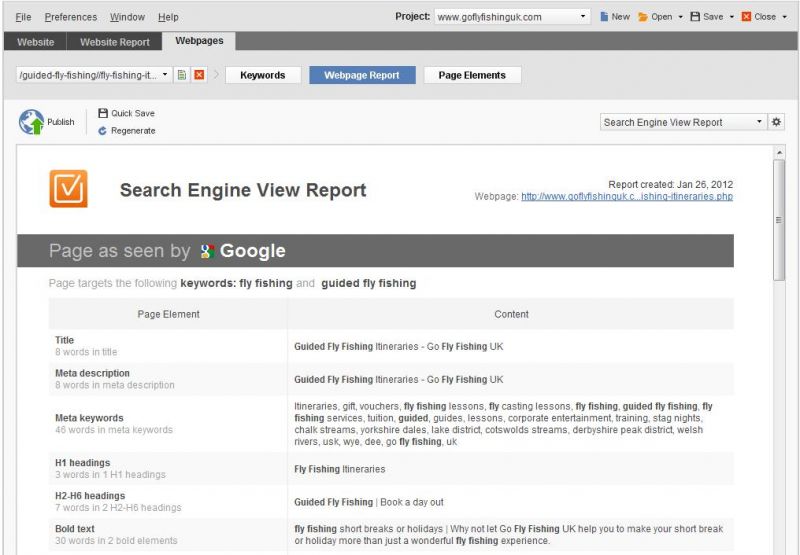Open the Preferences menu
The width and height of the screenshot is (800, 555).
71,17
